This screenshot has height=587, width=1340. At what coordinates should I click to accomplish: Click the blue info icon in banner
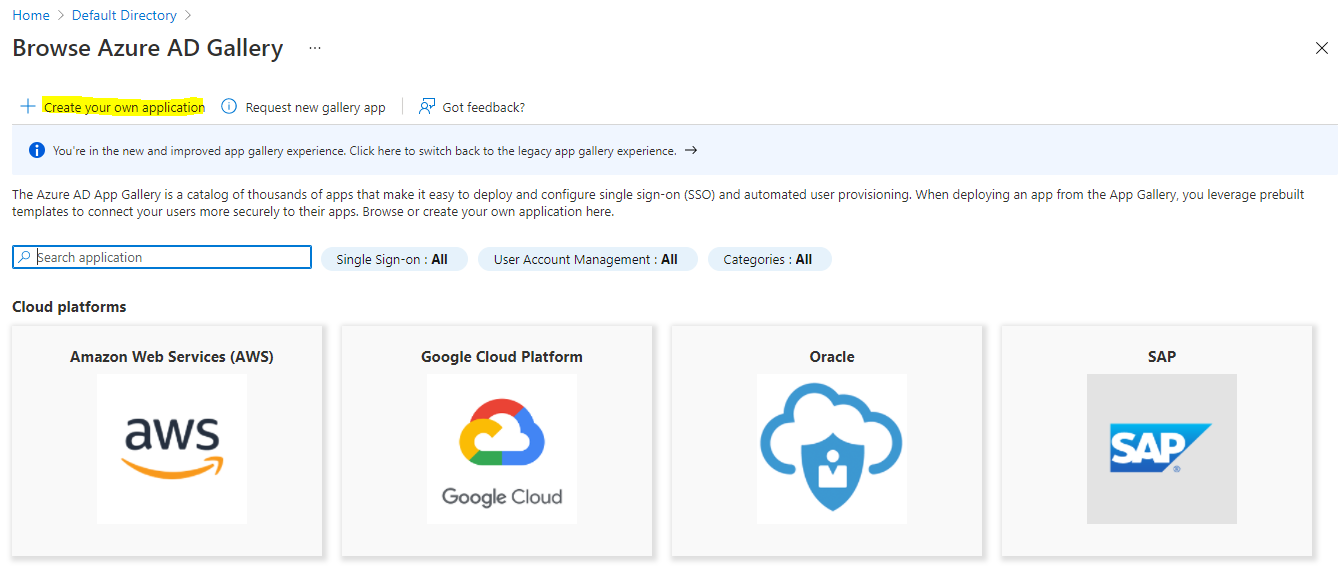point(37,151)
